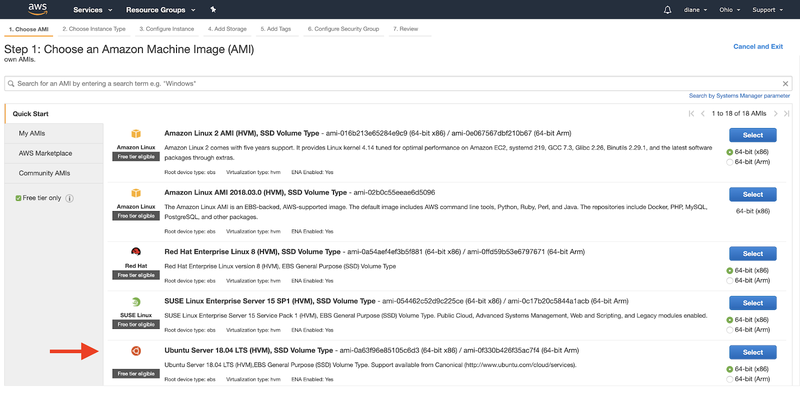The image size is (800, 394).
Task: Go to 5. Add Tags step
Action: click(276, 29)
